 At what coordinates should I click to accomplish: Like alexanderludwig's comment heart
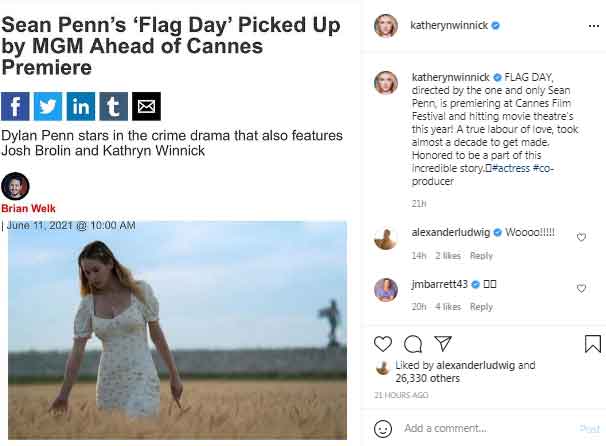coord(582,237)
